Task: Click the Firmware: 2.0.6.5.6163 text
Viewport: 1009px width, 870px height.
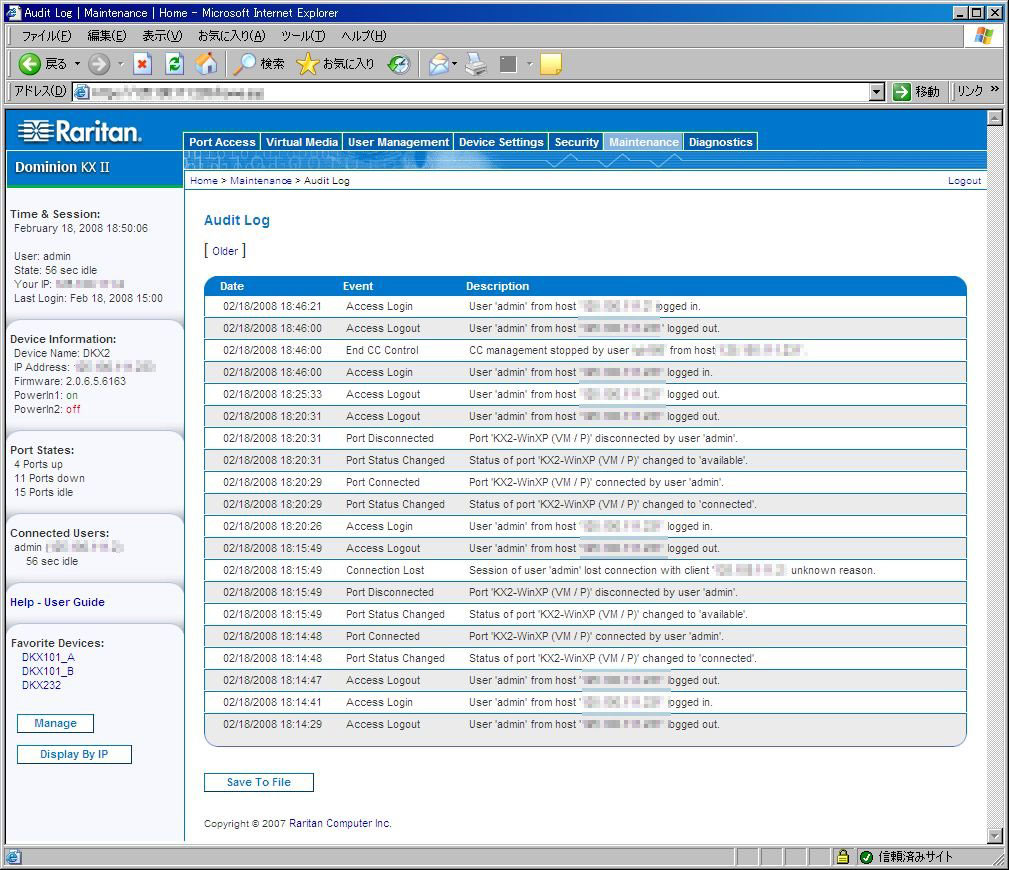Action: (x=69, y=381)
